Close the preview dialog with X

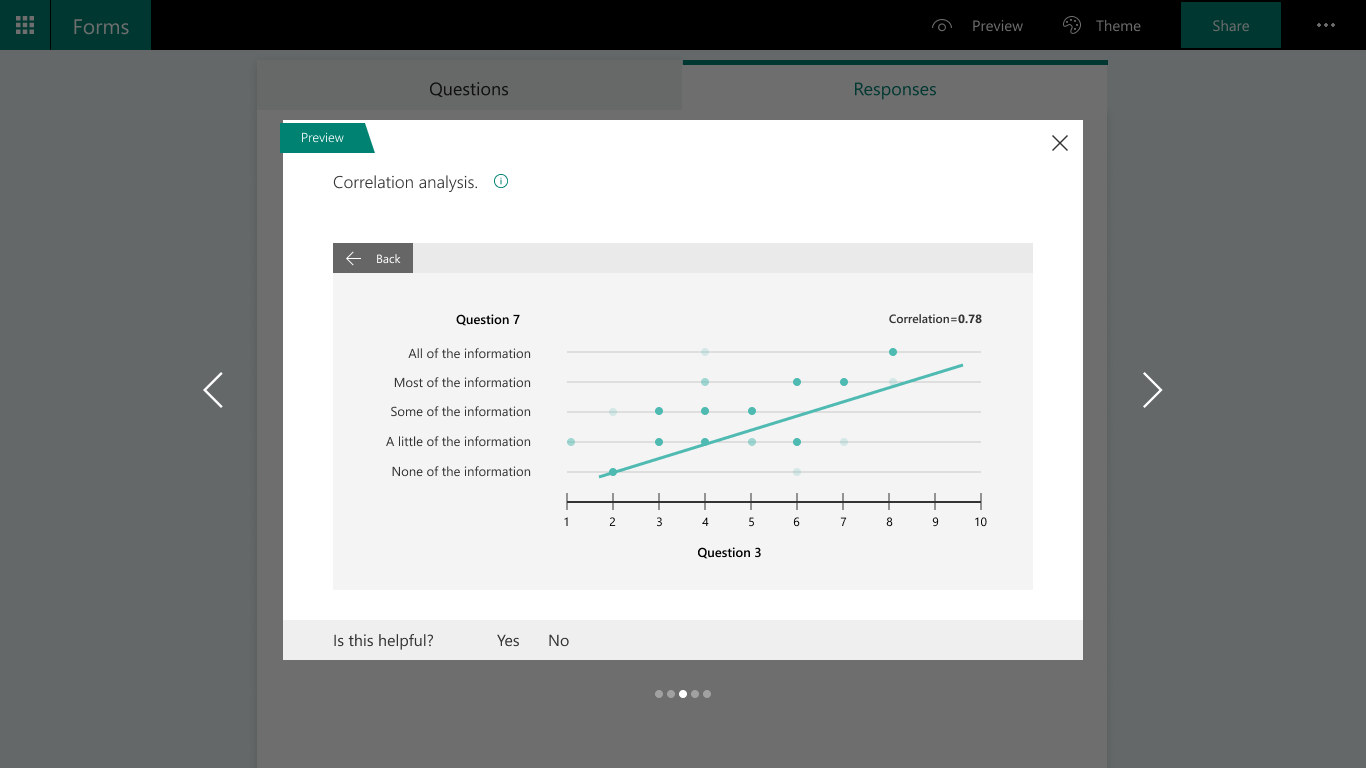pyautogui.click(x=1060, y=143)
